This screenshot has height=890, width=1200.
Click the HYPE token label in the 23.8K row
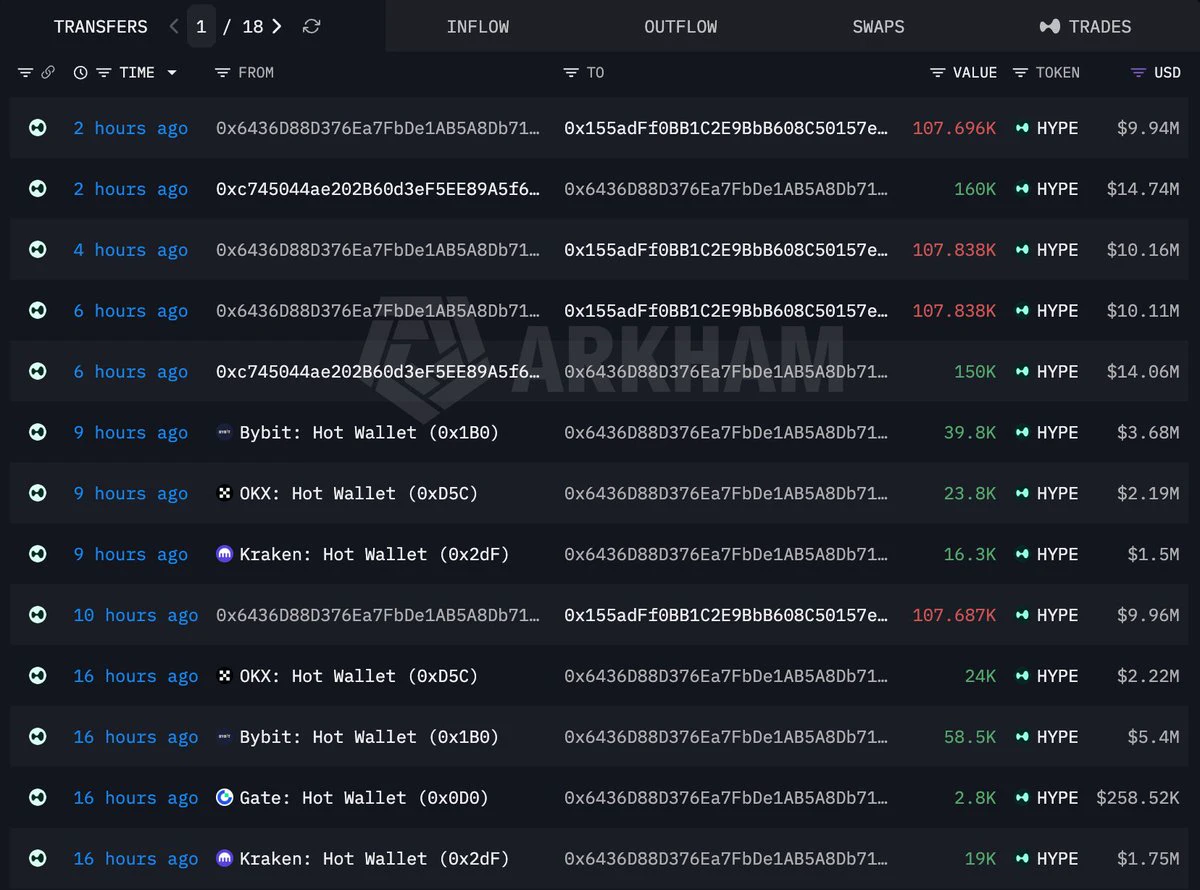coord(1057,493)
